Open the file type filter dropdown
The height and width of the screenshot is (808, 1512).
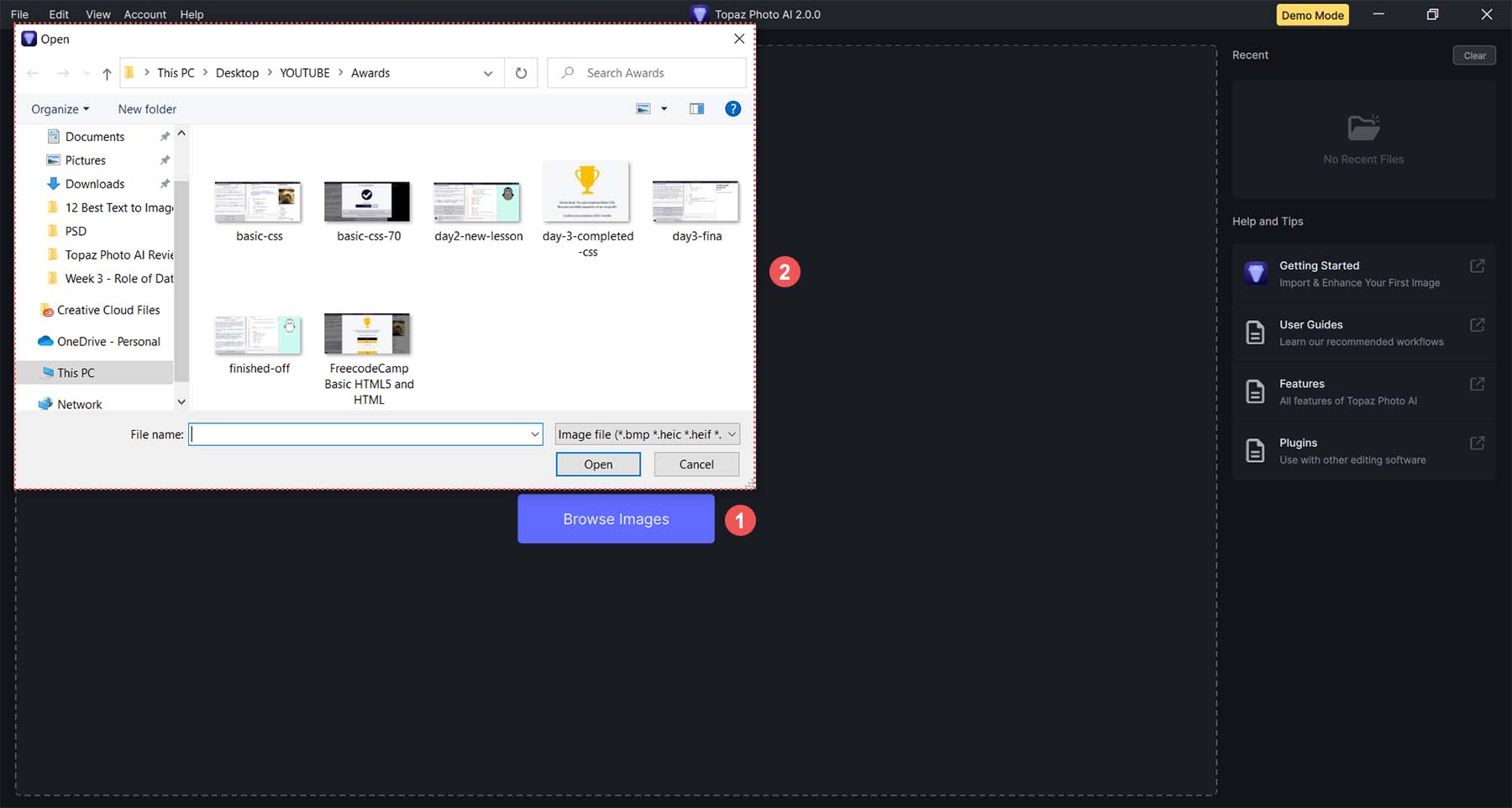tap(645, 433)
